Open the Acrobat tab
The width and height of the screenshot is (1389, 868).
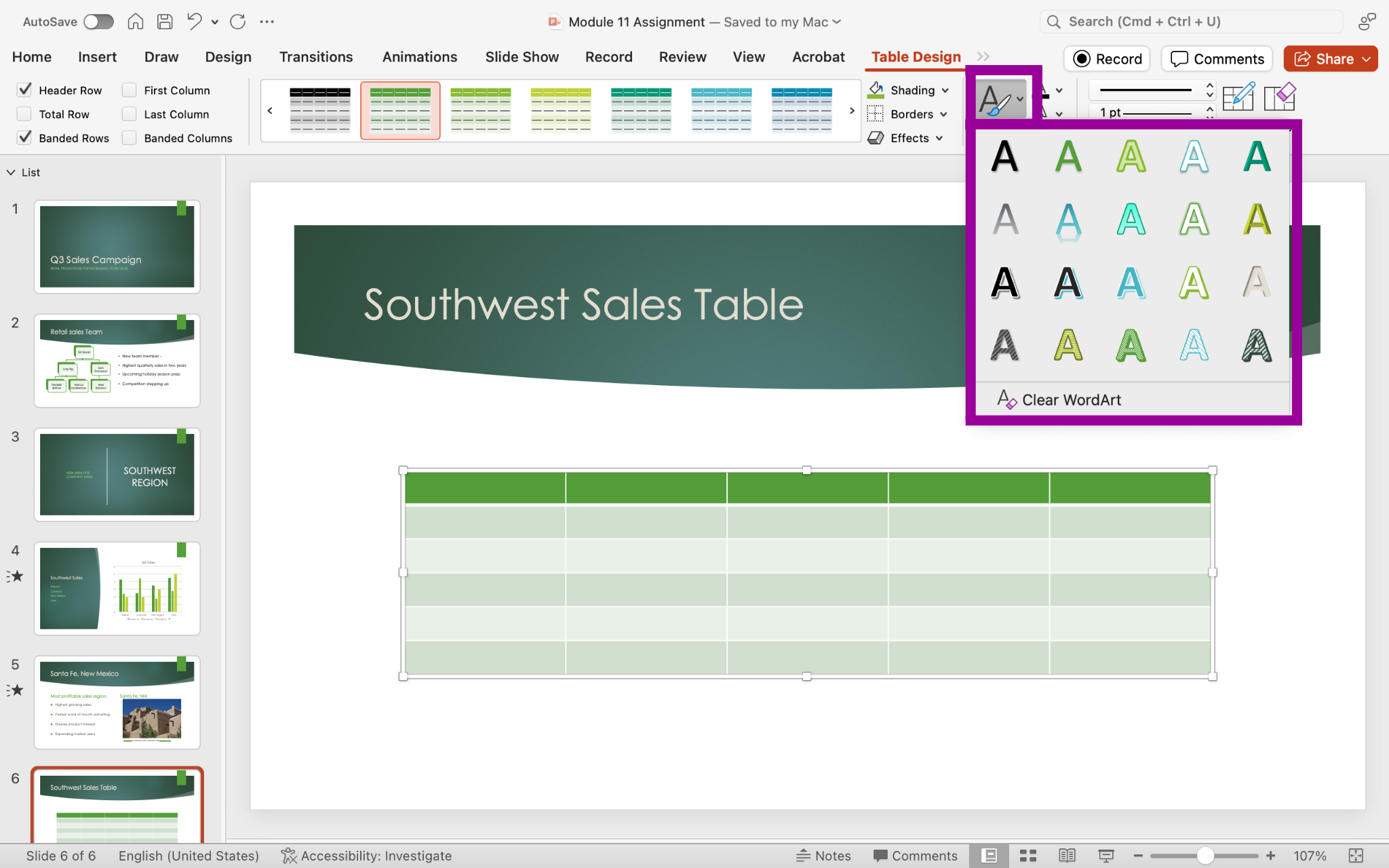818,57
